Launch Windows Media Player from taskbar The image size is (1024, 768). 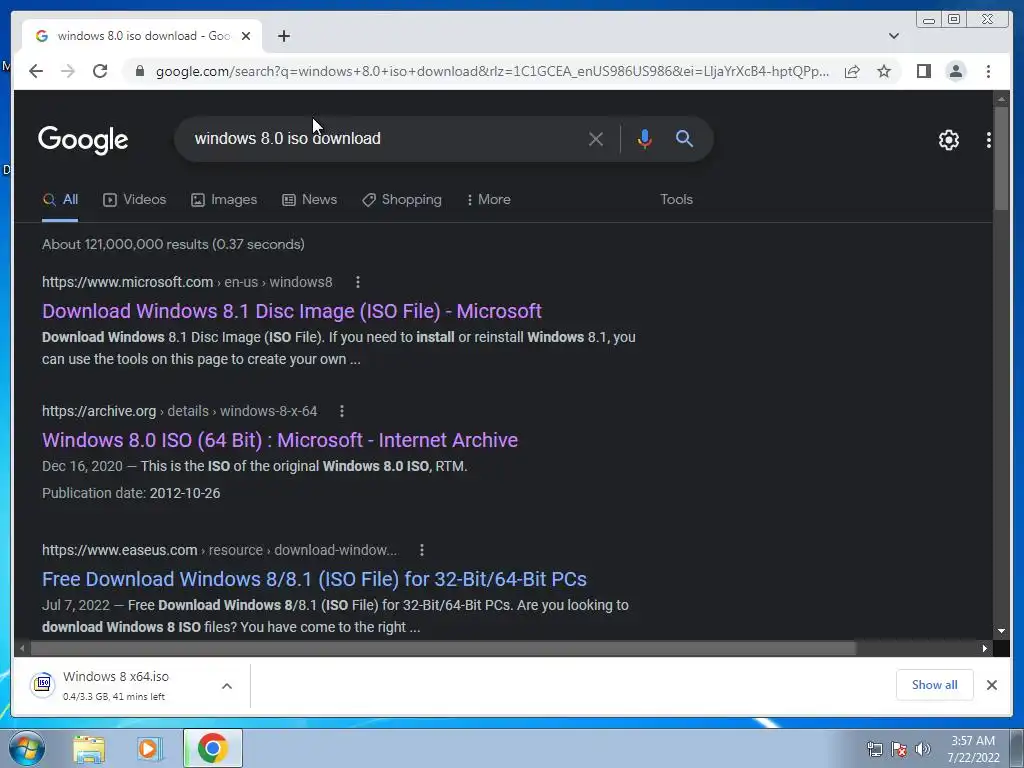click(x=150, y=748)
